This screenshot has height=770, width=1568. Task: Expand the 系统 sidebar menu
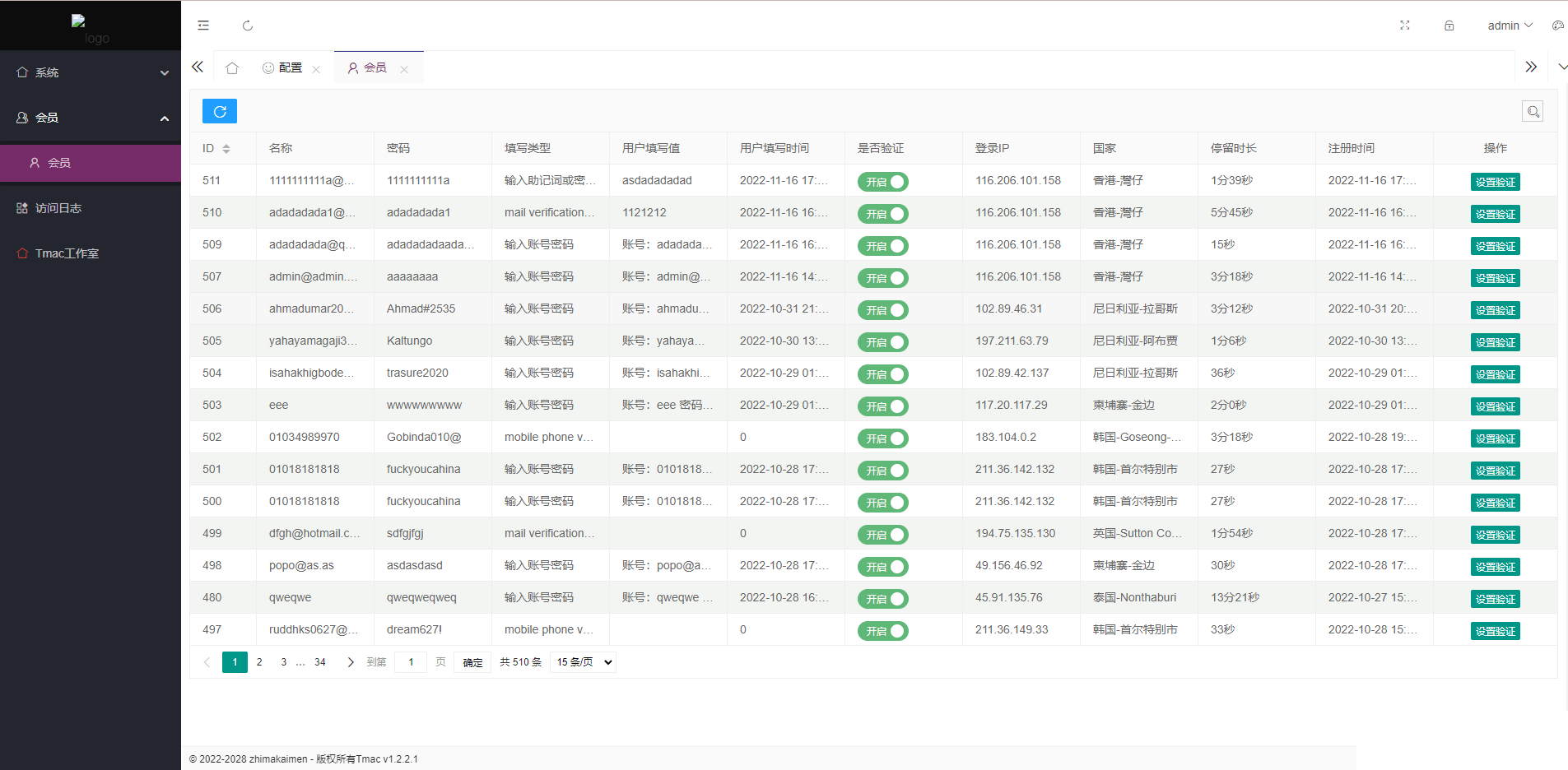point(91,72)
